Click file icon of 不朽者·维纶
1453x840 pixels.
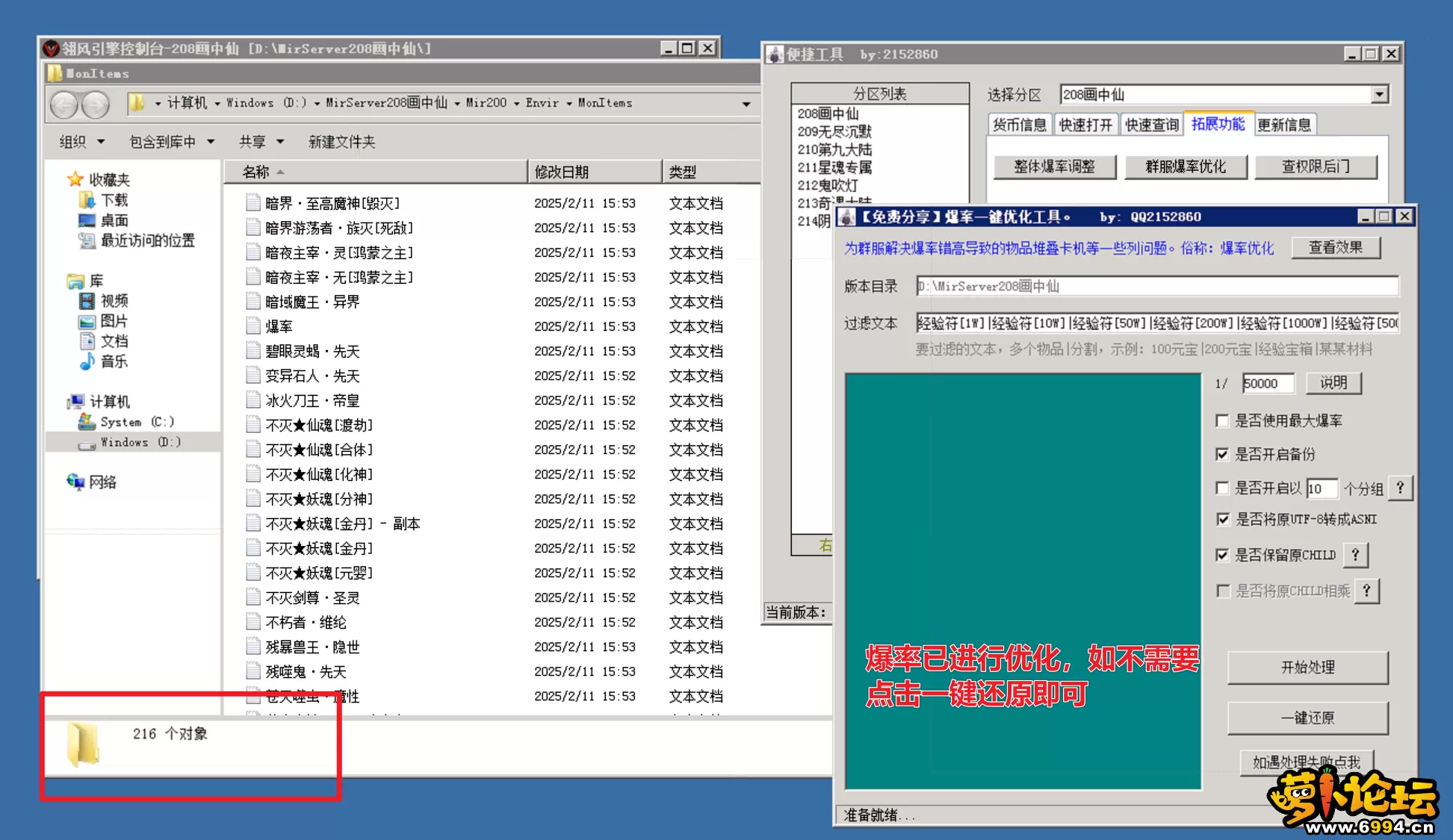point(253,622)
